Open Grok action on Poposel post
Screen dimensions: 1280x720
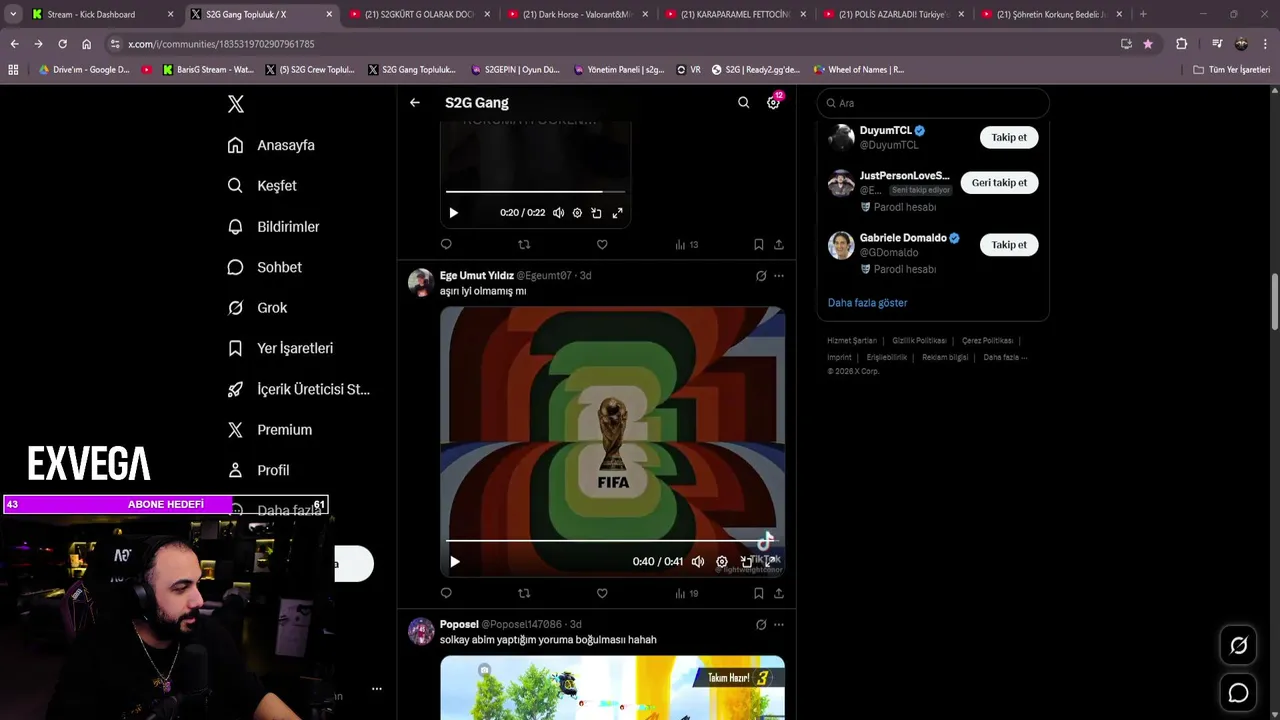pos(761,625)
